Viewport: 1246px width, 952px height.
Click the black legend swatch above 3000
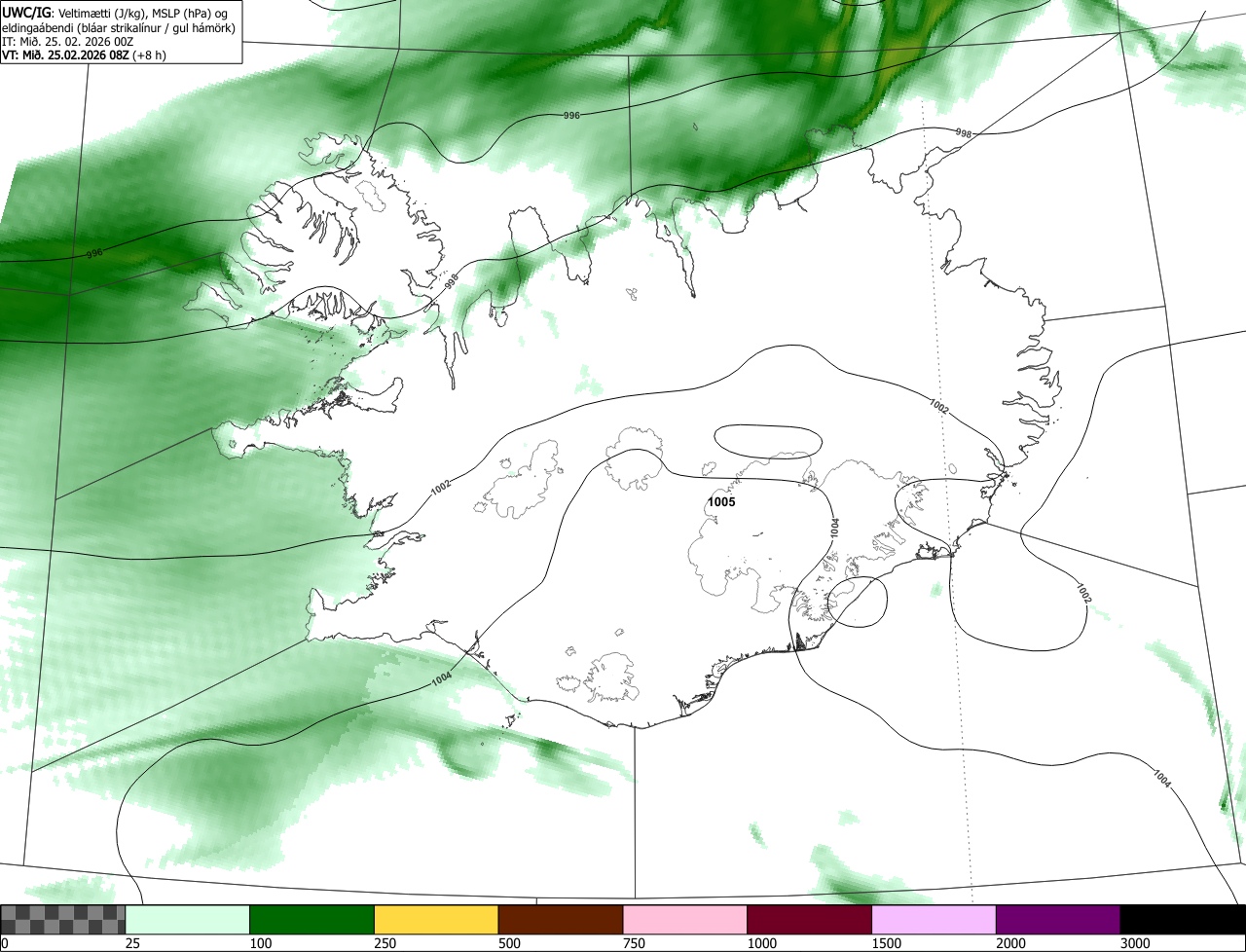tap(1183, 920)
